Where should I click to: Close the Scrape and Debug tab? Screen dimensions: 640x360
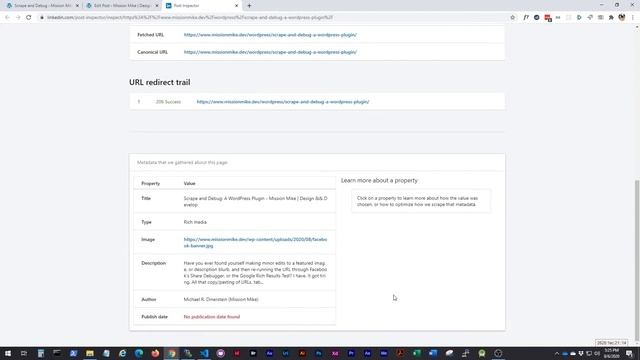pyautogui.click(x=77, y=6)
